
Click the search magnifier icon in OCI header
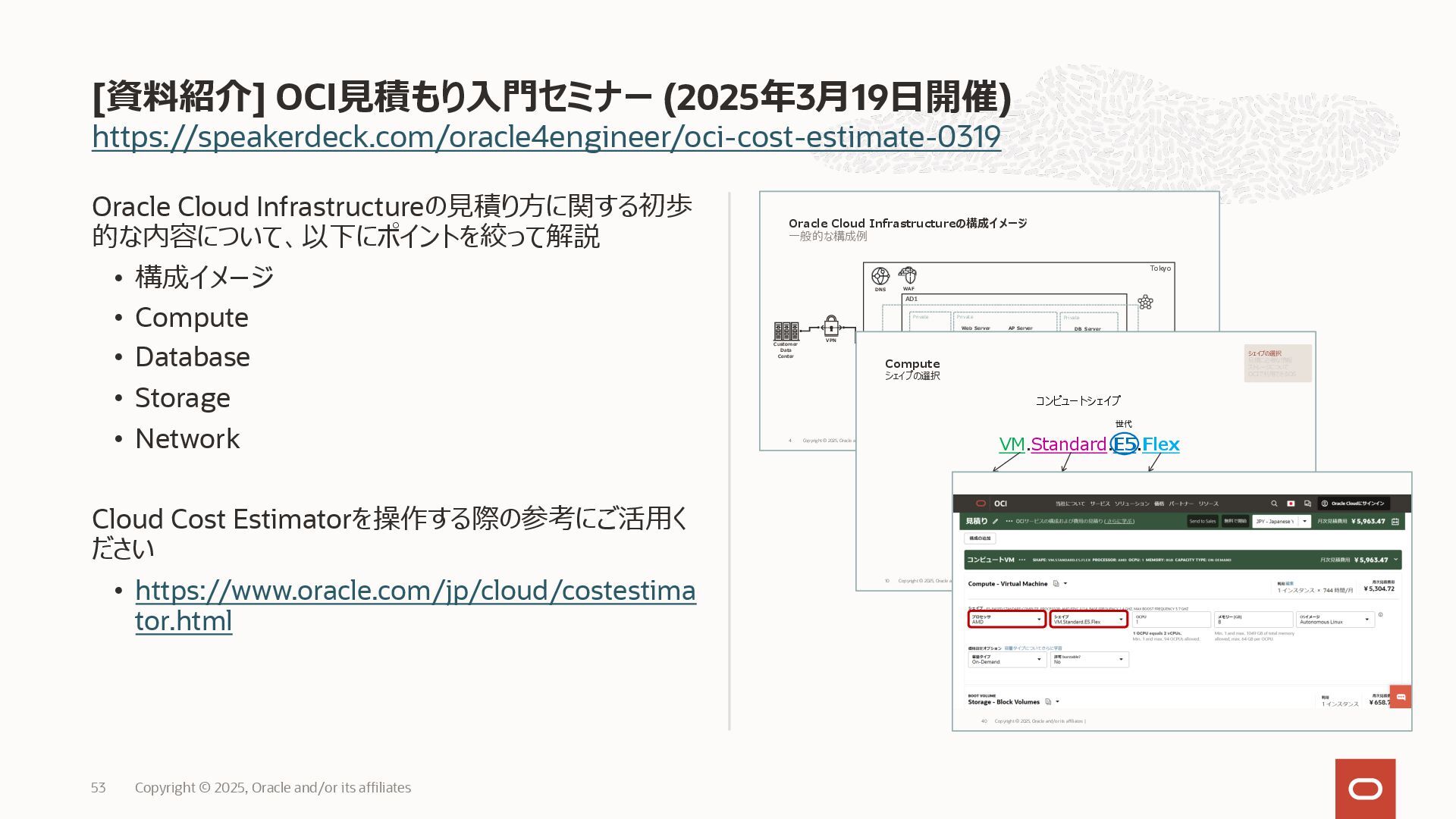[1274, 504]
